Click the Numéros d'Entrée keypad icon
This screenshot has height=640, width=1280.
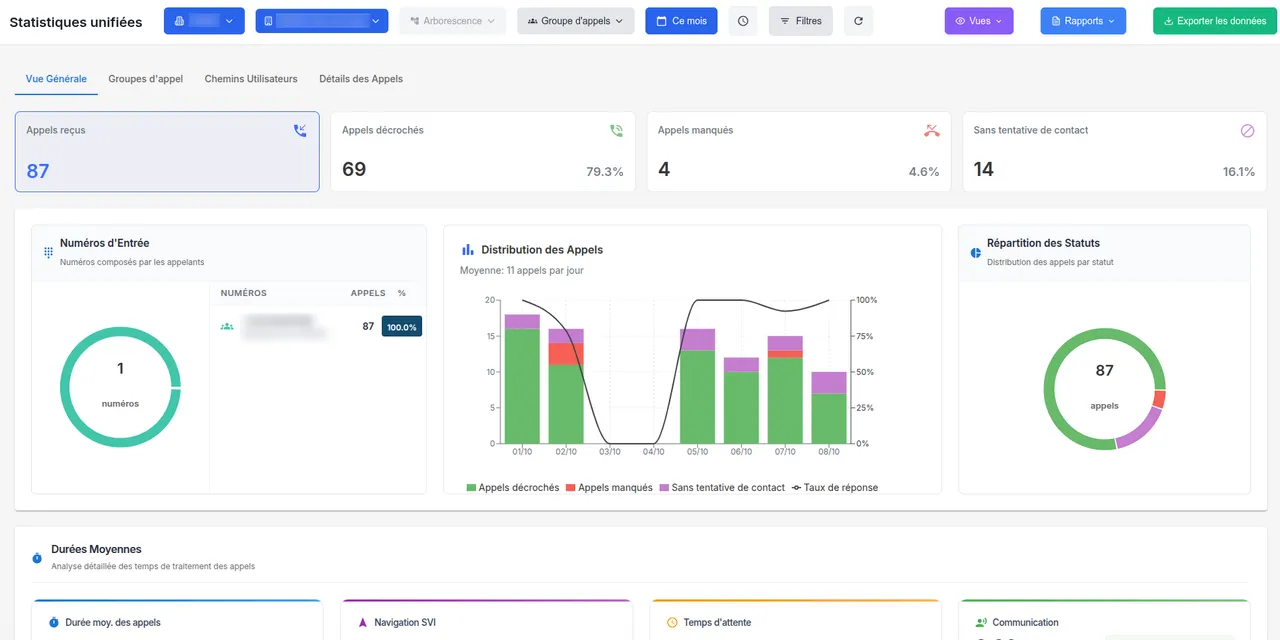(48, 252)
